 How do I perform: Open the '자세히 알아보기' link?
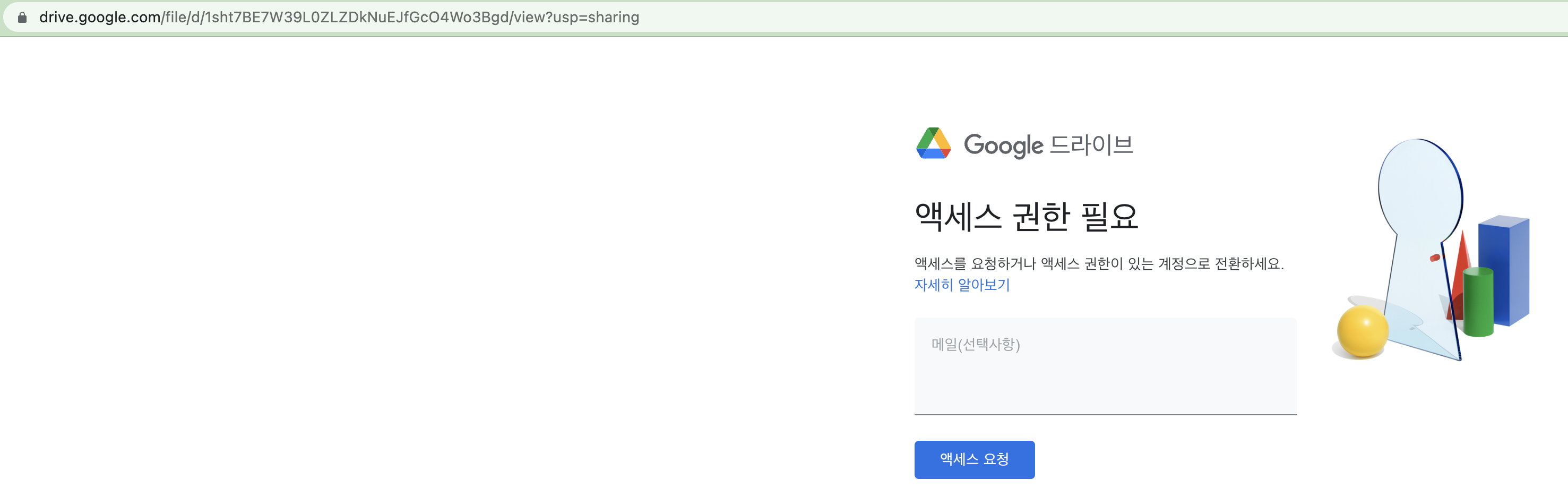[x=962, y=285]
